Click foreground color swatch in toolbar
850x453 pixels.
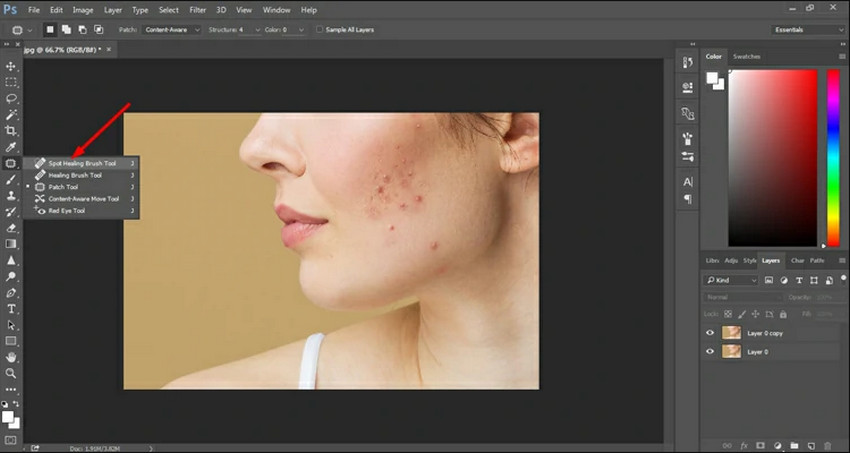click(8, 416)
